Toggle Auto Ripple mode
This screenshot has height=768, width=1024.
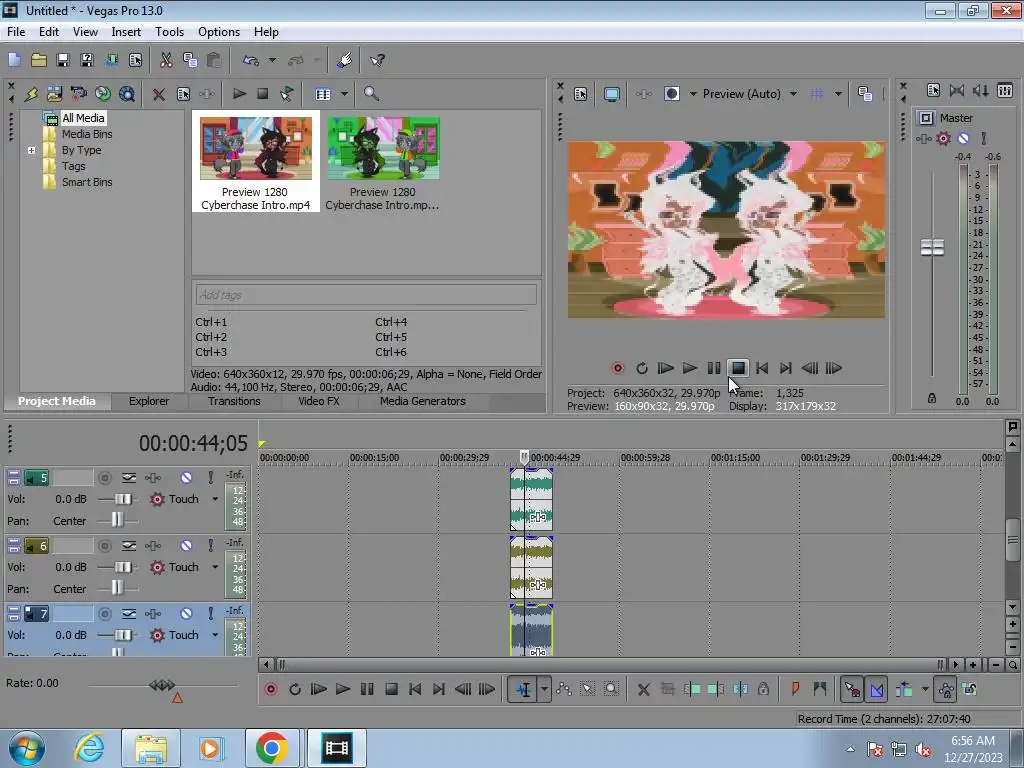[904, 690]
